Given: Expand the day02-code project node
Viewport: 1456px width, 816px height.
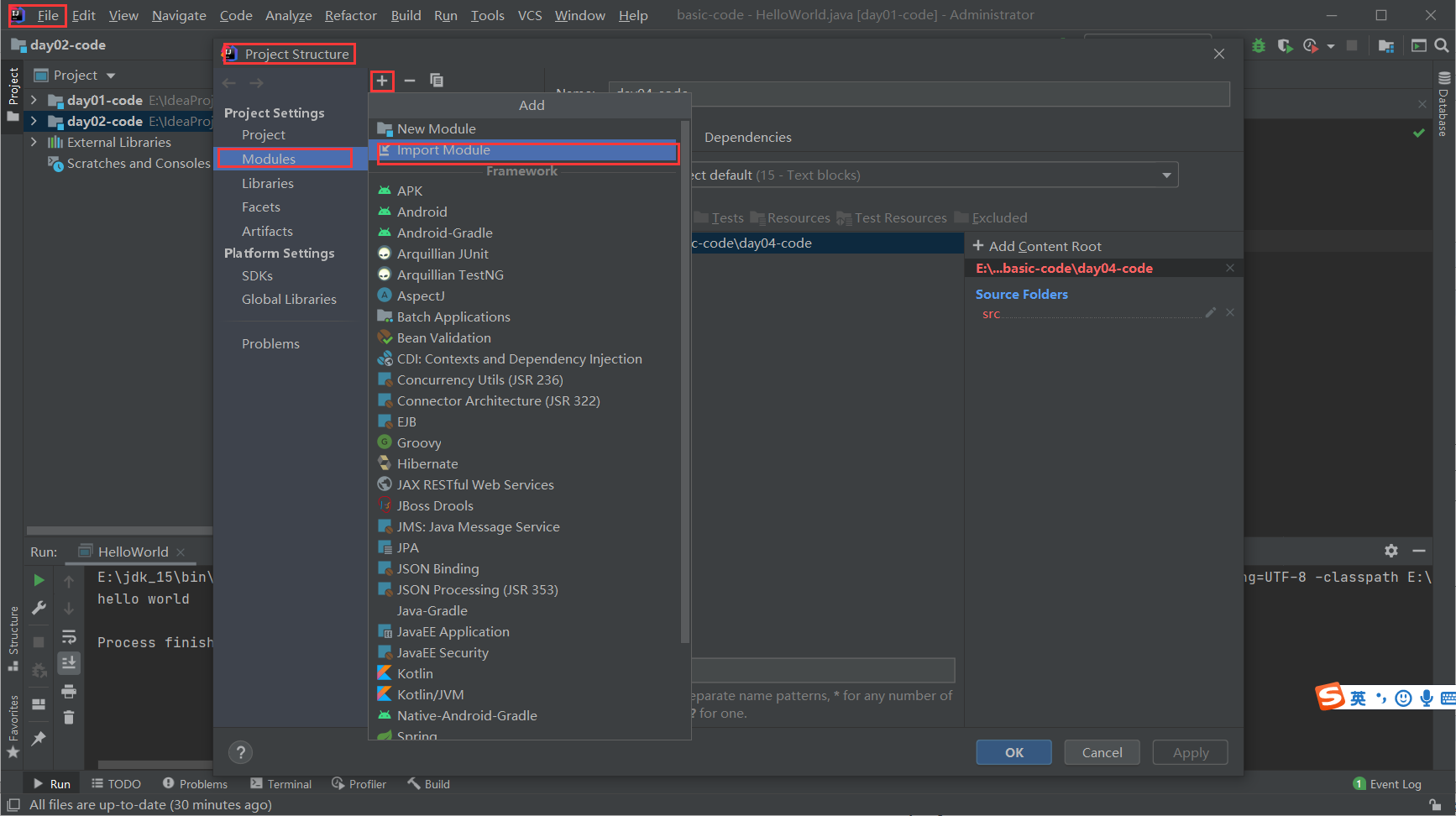Looking at the screenshot, I should click(34, 121).
